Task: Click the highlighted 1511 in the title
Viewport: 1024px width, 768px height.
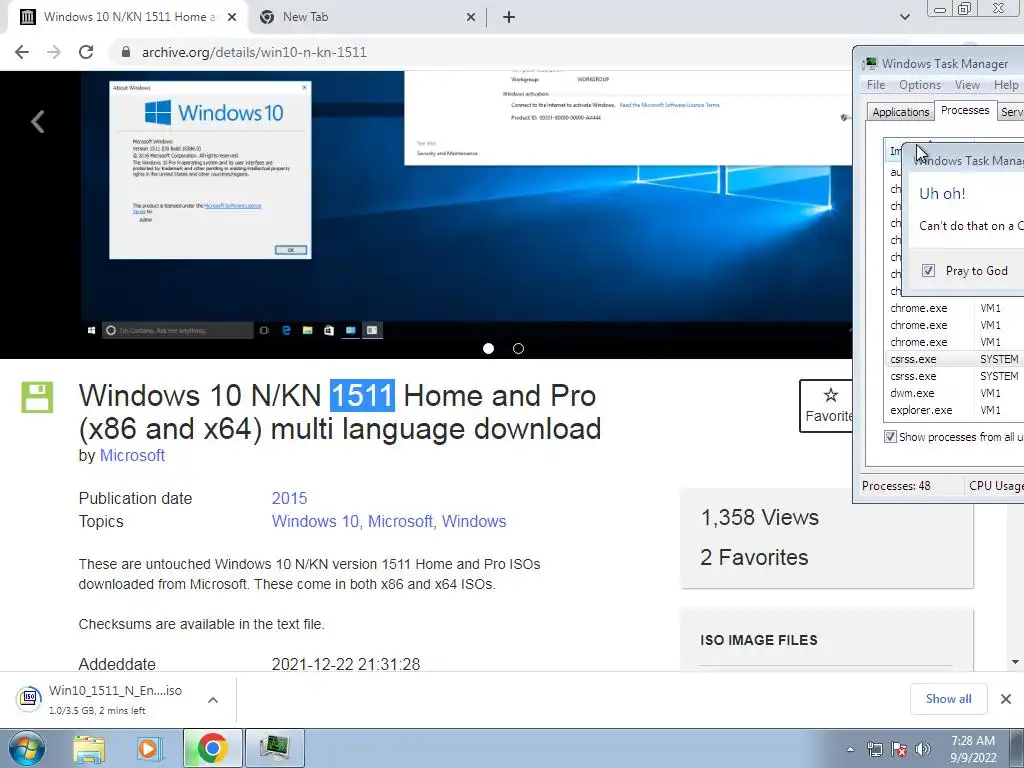Action: pos(362,396)
